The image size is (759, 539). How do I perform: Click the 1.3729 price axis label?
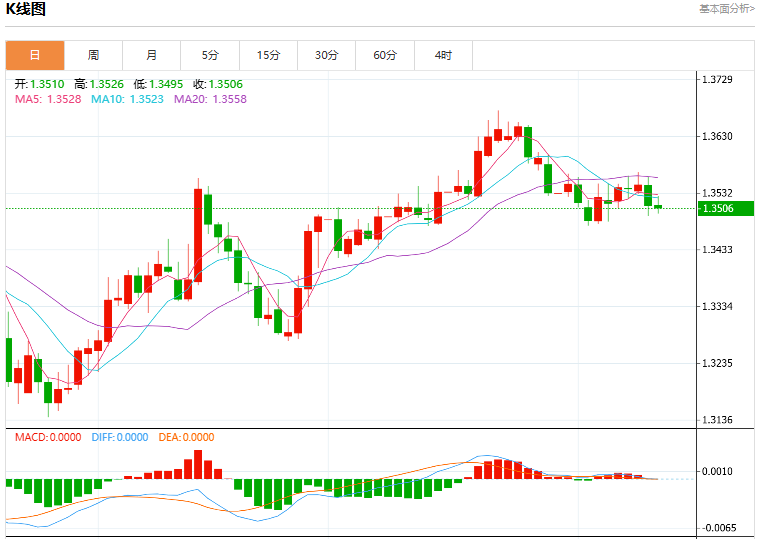[717, 79]
